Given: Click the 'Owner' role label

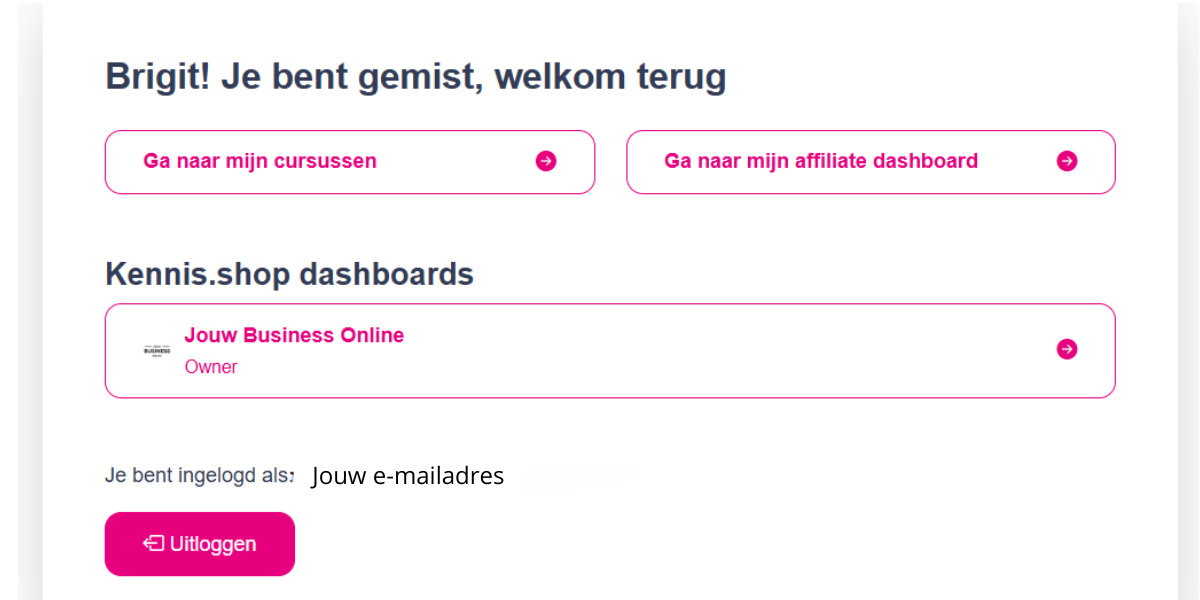Looking at the screenshot, I should [211, 367].
